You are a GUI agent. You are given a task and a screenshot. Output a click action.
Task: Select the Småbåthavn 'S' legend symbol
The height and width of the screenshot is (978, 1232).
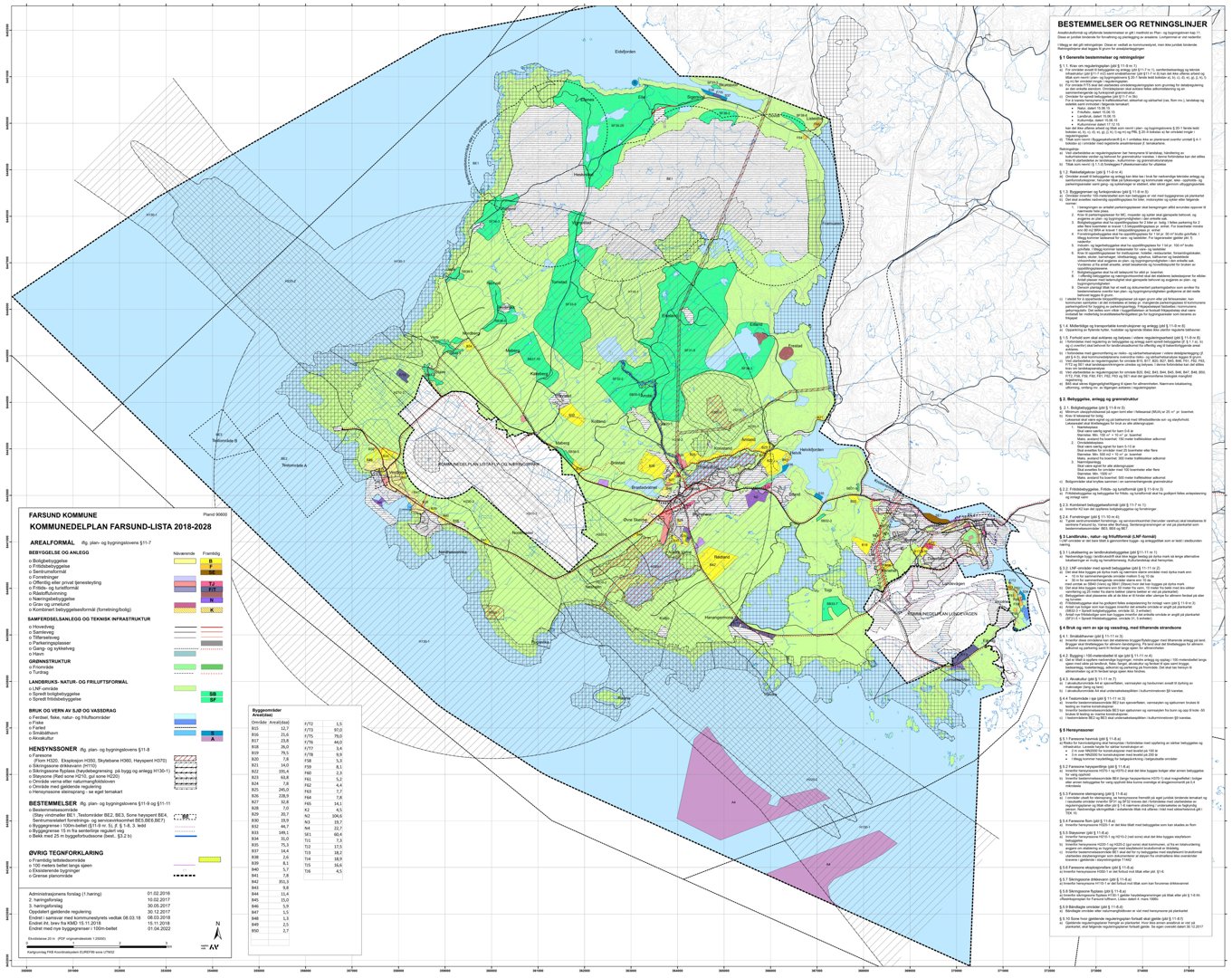coord(213,732)
